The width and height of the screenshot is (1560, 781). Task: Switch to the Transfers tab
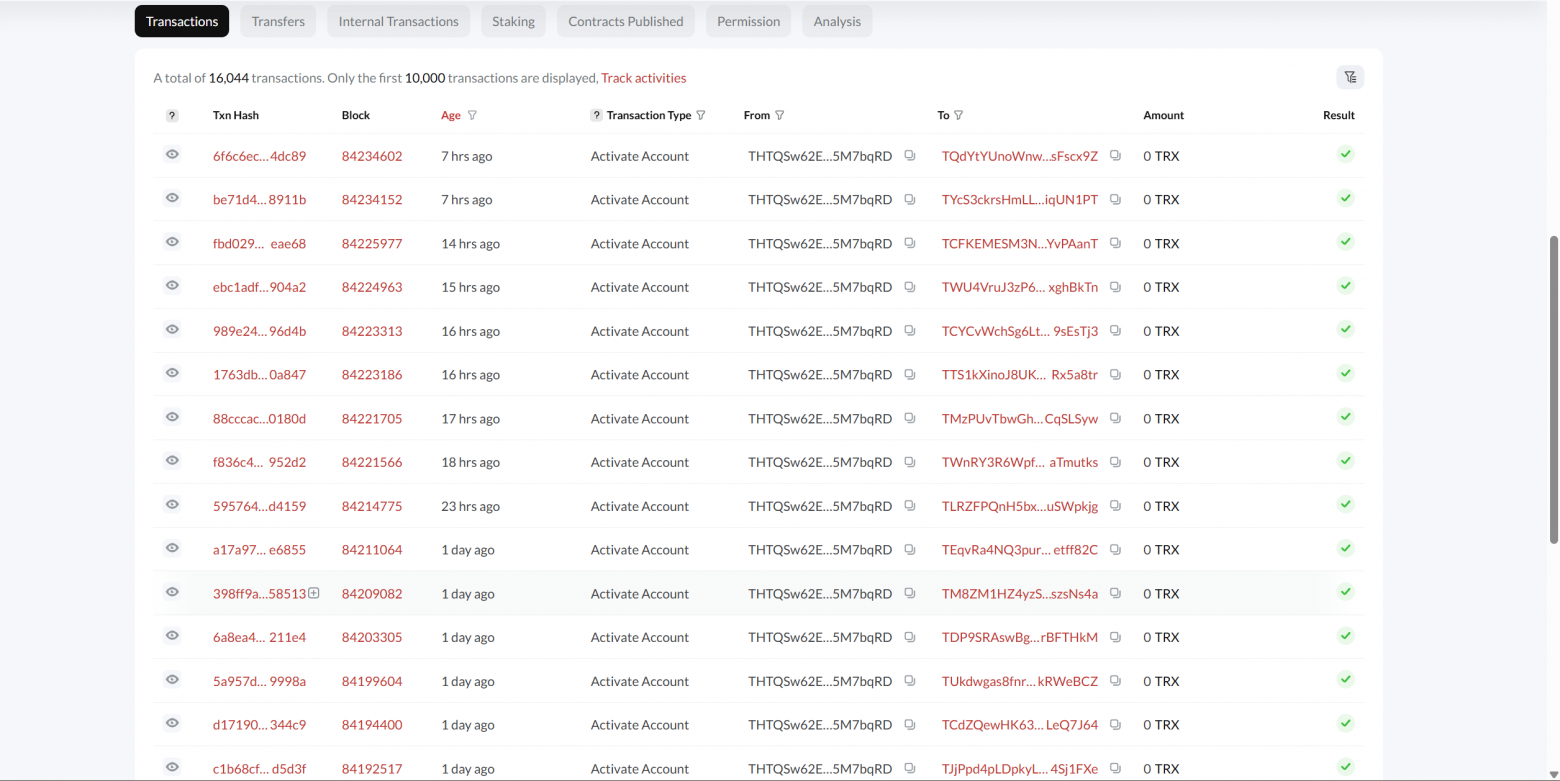278,21
